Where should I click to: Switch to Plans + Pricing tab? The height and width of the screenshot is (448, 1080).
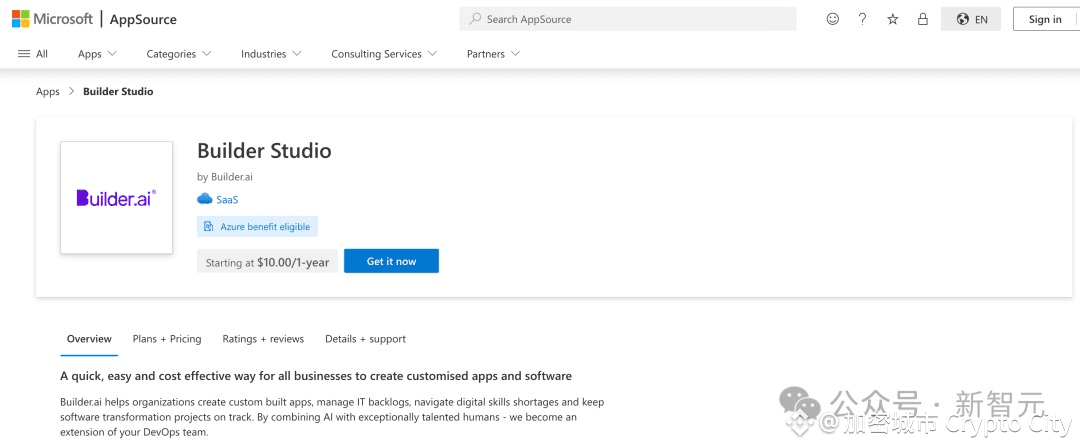(x=167, y=339)
